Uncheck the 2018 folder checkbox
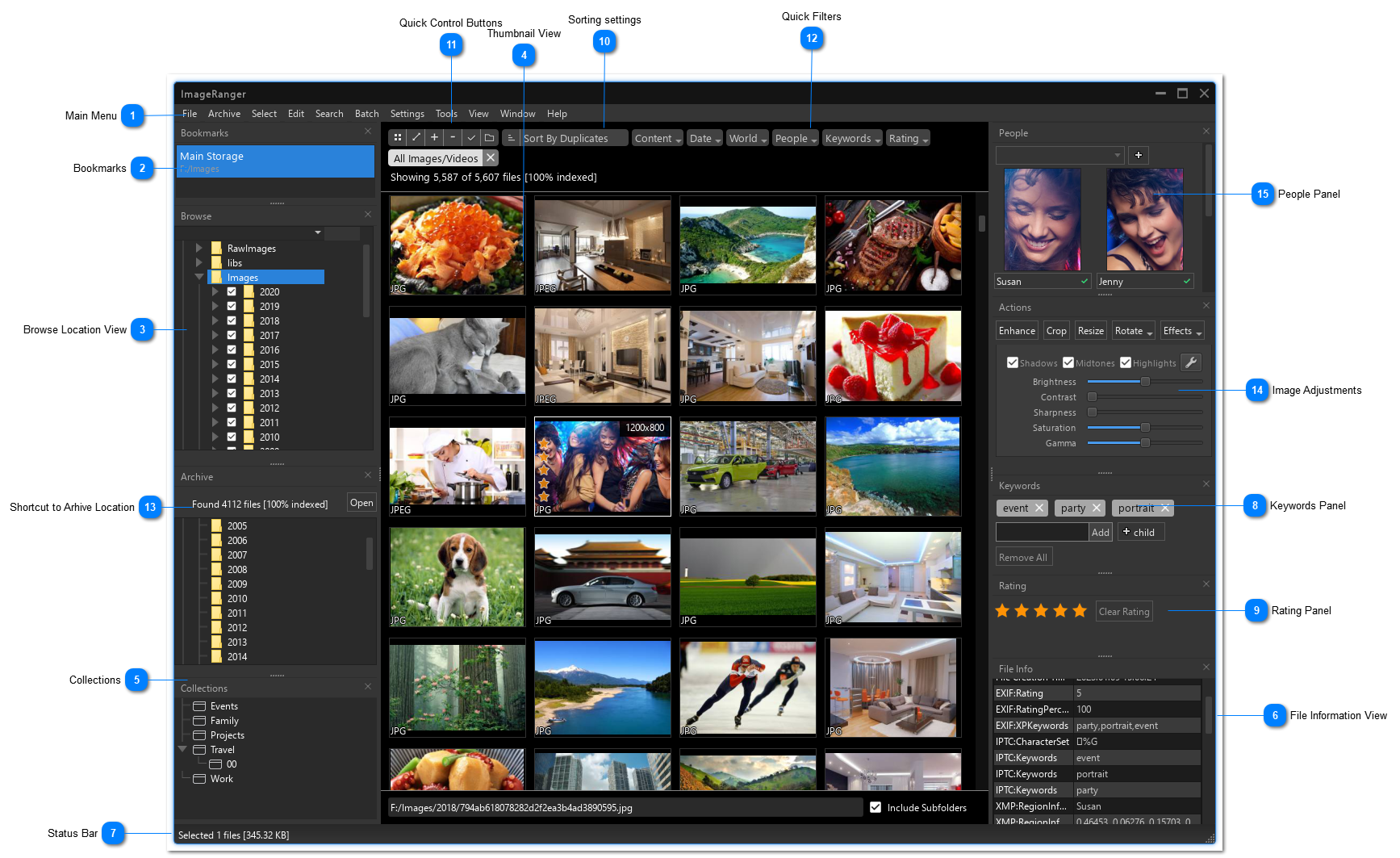The image size is (1400, 858). [x=232, y=320]
